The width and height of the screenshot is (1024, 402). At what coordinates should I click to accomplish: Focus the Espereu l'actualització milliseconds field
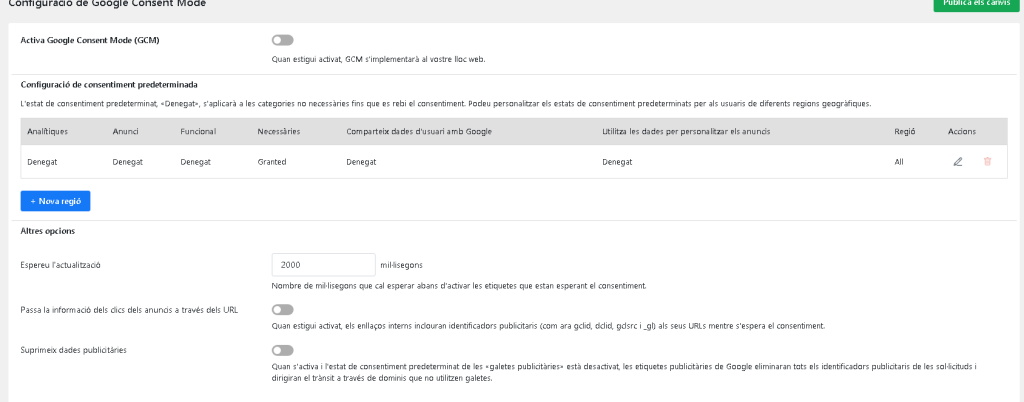[x=323, y=265]
